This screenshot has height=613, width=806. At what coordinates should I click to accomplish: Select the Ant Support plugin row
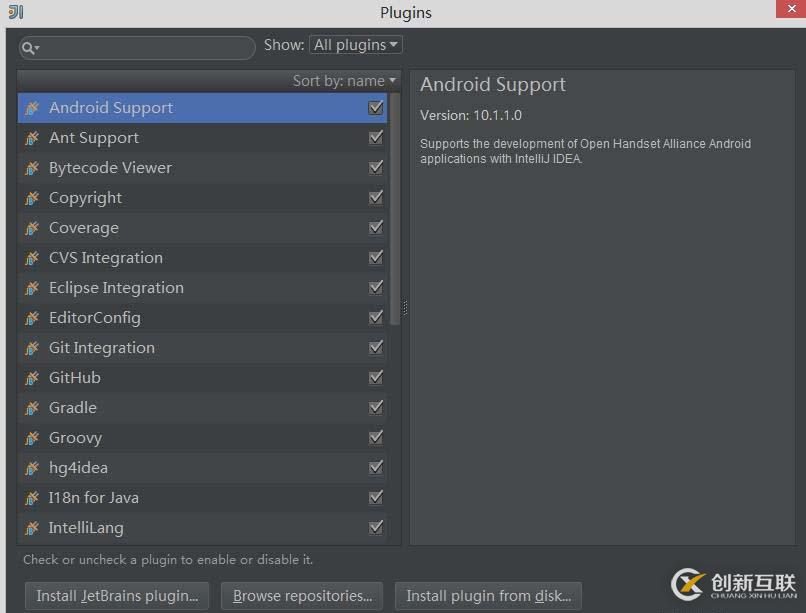[x=203, y=138]
